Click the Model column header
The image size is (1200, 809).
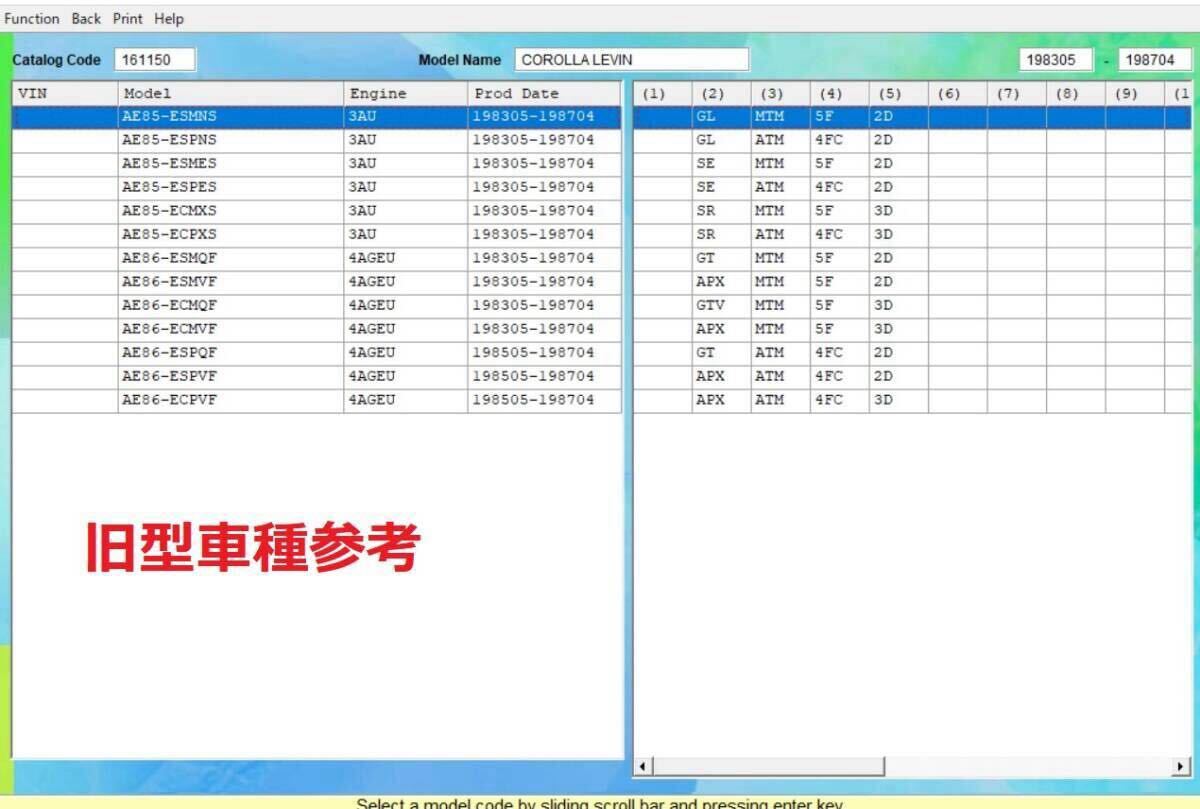pyautogui.click(x=230, y=93)
